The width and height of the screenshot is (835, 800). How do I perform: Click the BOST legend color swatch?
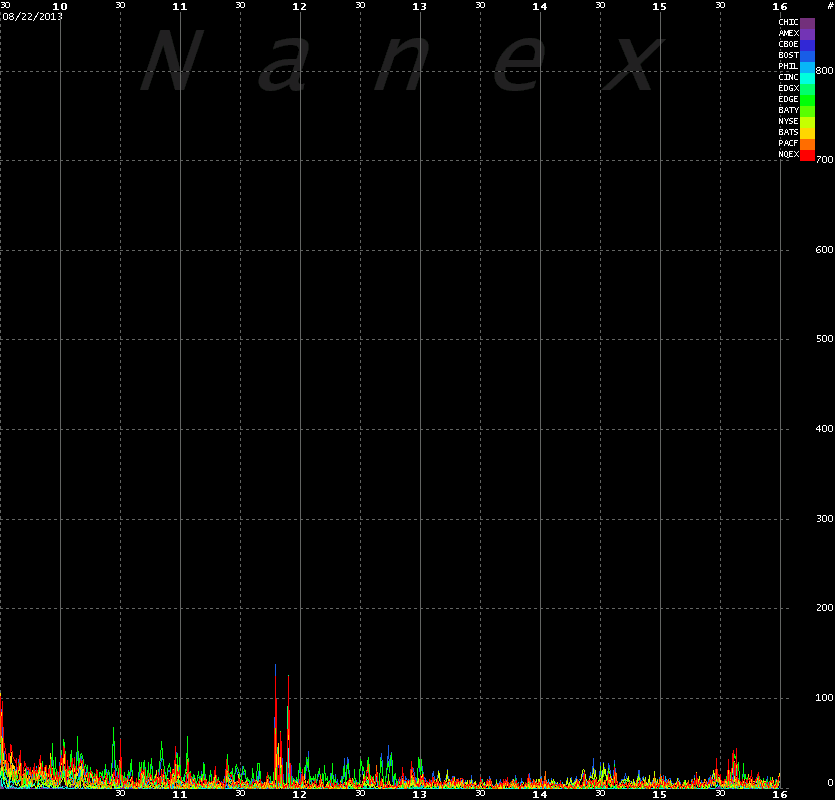(x=807, y=56)
